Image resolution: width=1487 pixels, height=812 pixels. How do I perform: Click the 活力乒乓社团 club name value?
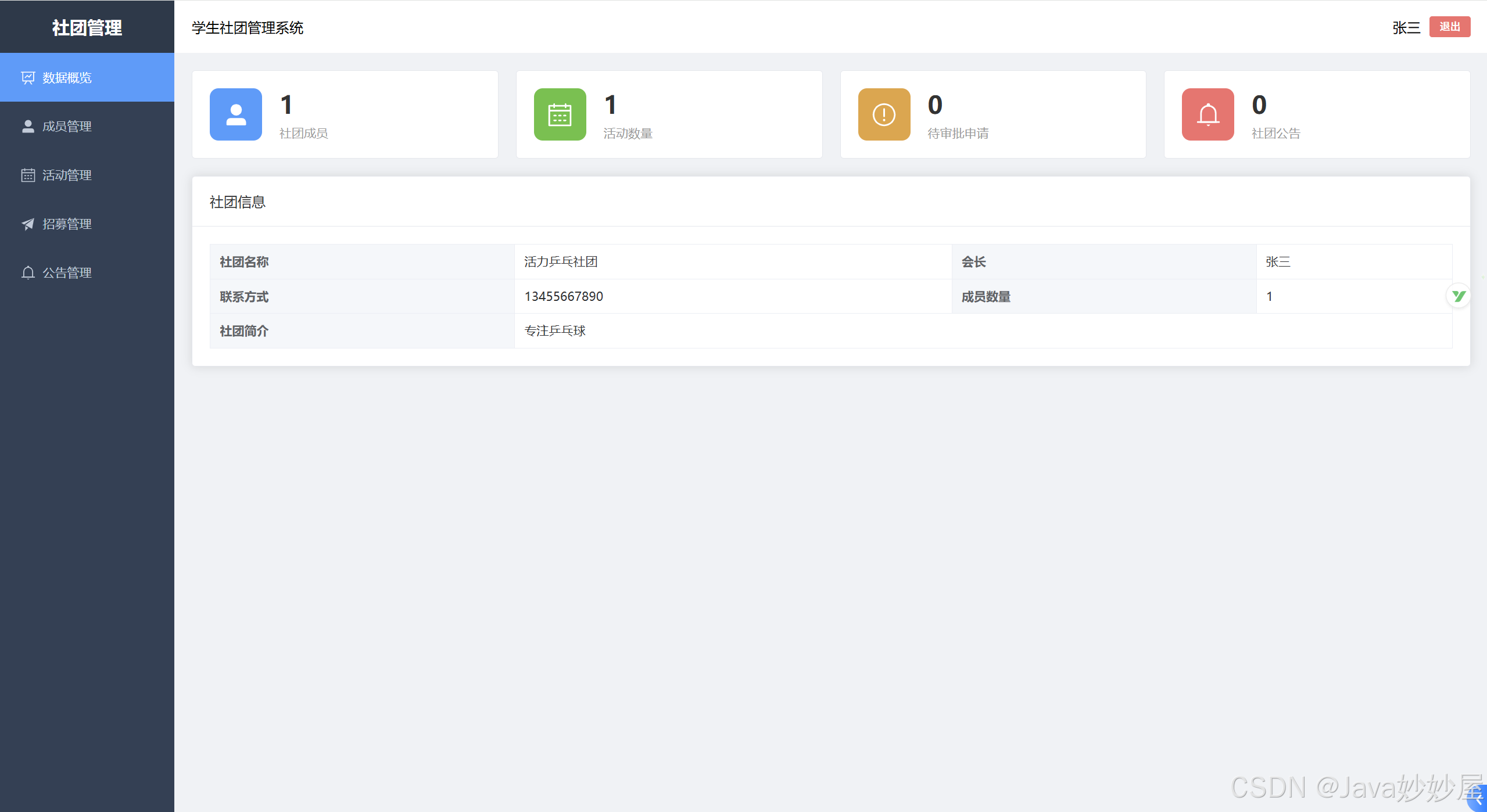tap(561, 262)
